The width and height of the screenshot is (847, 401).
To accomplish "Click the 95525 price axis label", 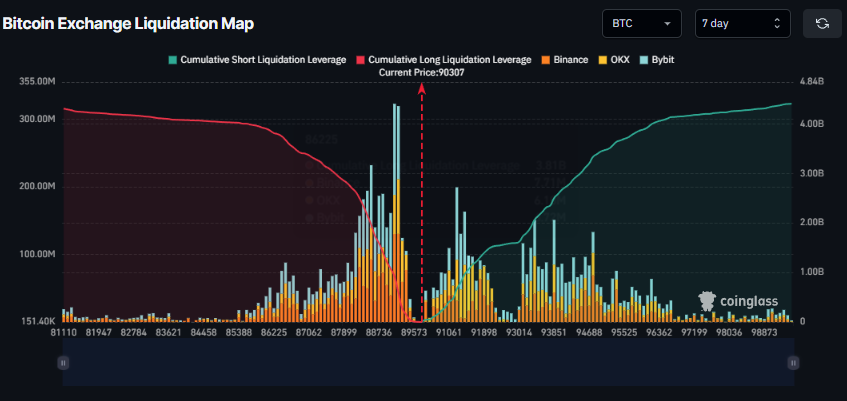I will [623, 332].
